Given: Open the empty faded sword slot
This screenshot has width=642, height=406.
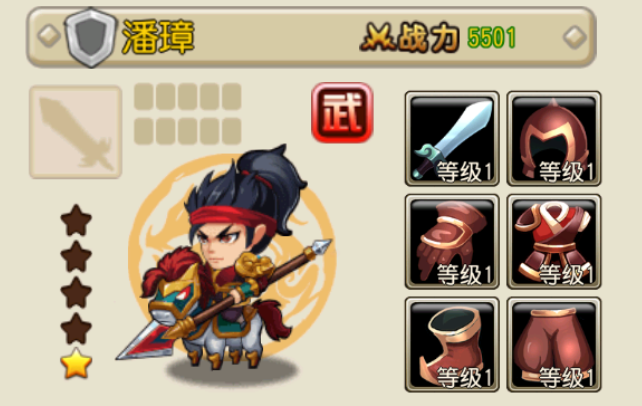Looking at the screenshot, I should 75,132.
